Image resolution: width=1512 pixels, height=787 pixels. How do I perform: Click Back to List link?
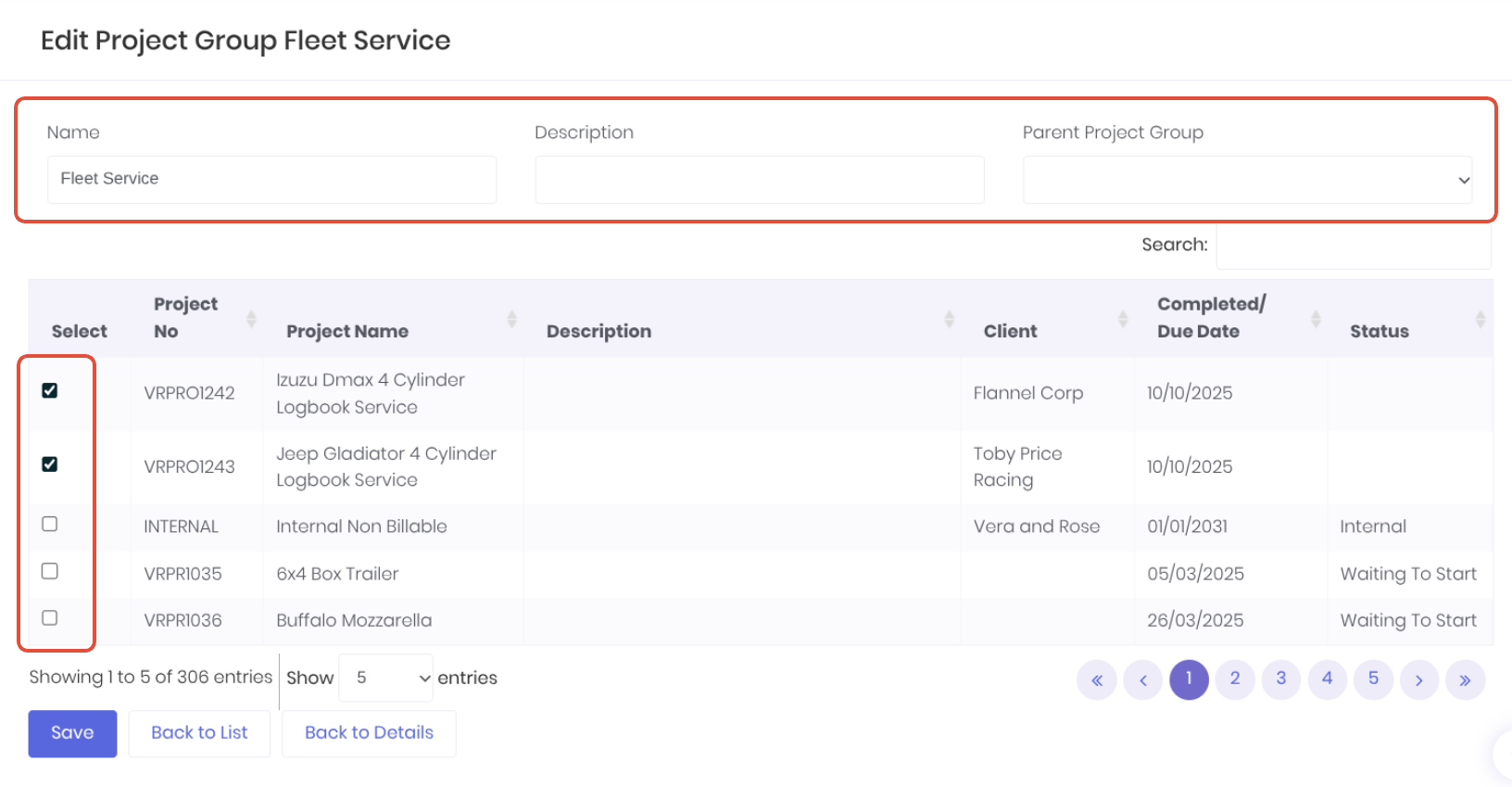coord(199,733)
